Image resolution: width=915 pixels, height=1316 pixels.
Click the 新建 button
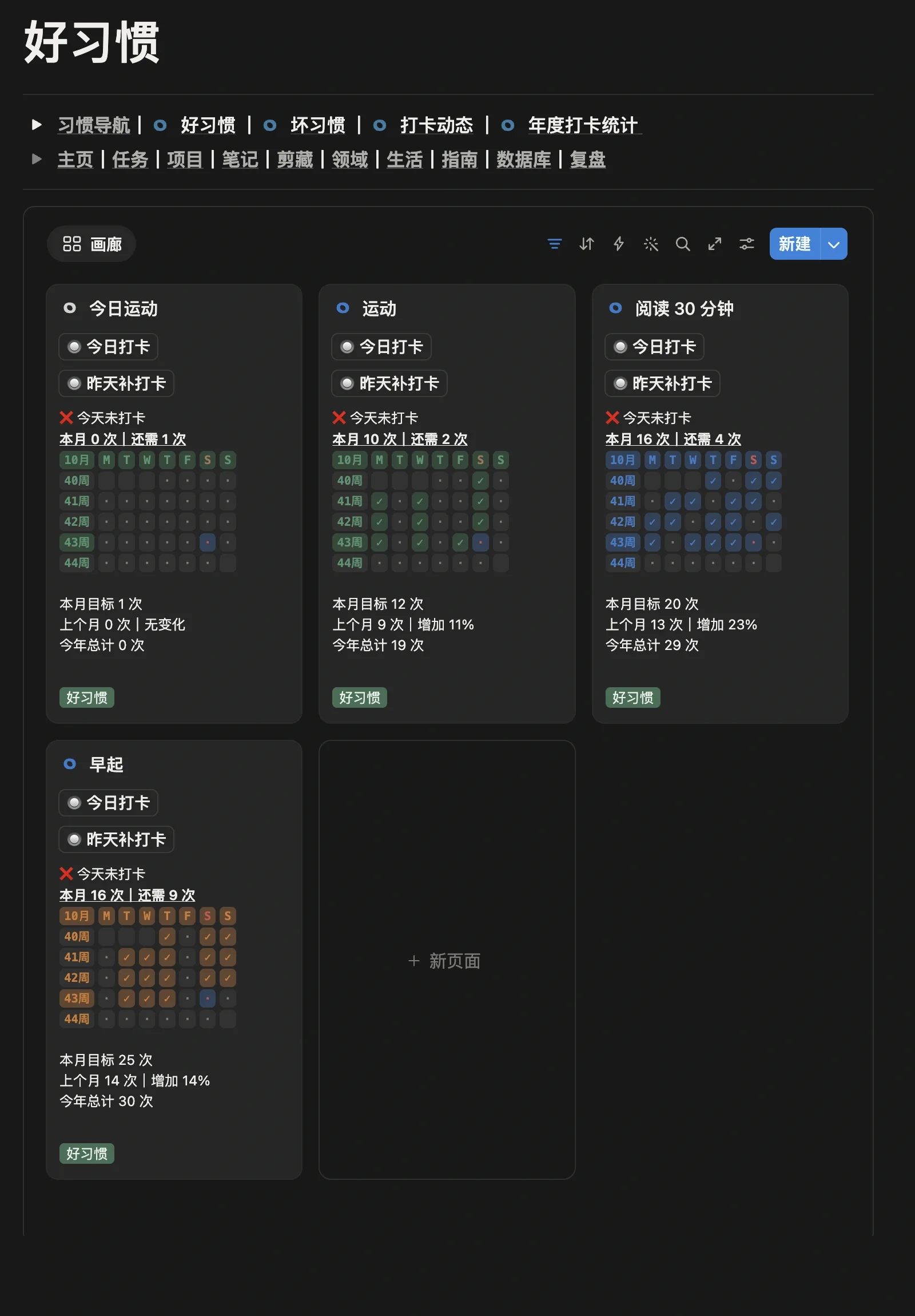[x=795, y=244]
